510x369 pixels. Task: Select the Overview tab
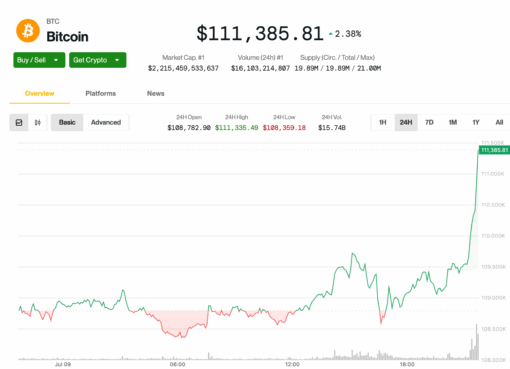39,93
